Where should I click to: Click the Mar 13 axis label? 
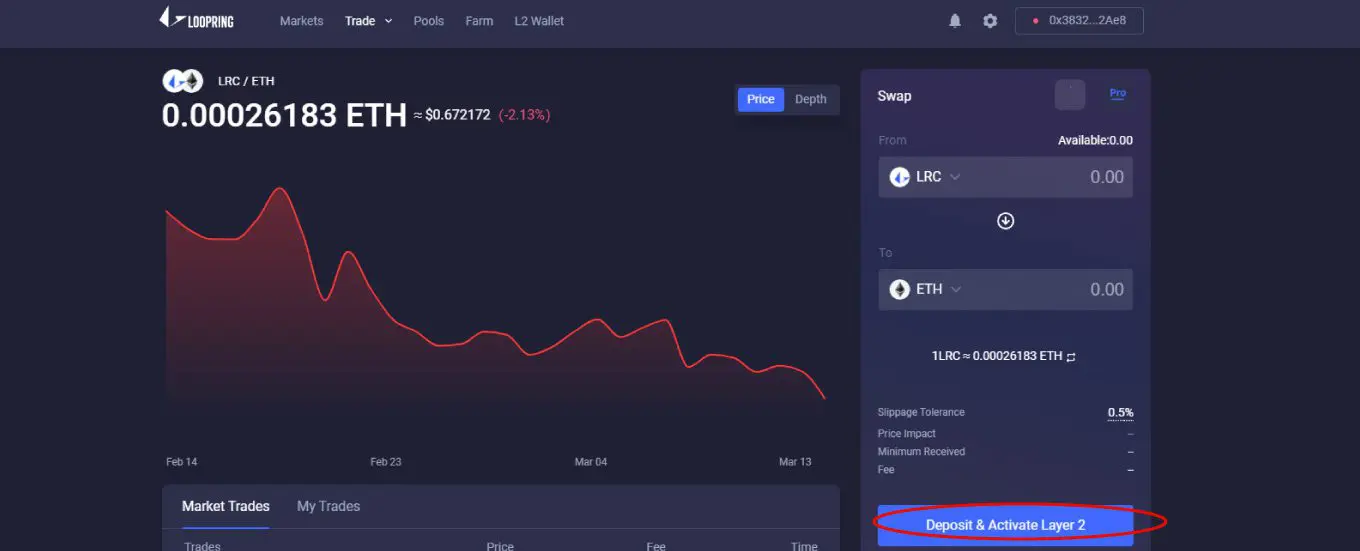pyautogui.click(x=795, y=462)
